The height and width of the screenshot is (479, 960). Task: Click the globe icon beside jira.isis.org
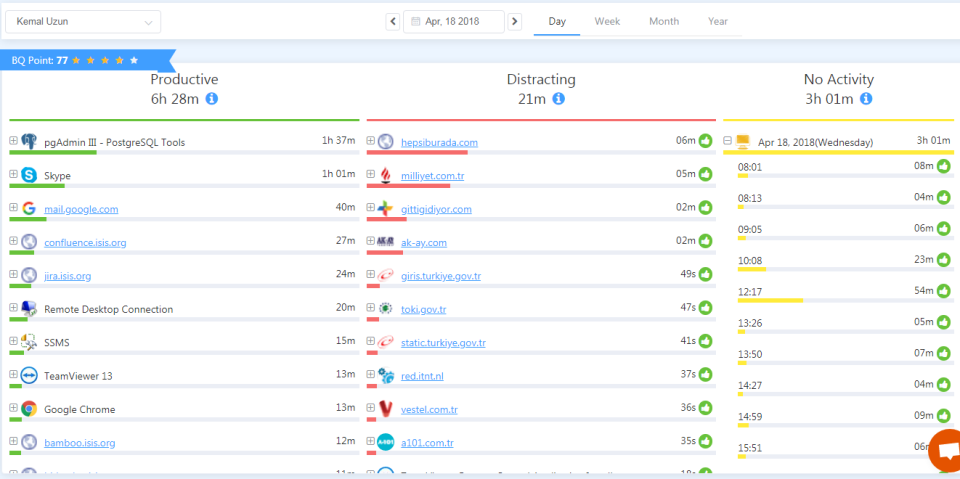pos(29,276)
